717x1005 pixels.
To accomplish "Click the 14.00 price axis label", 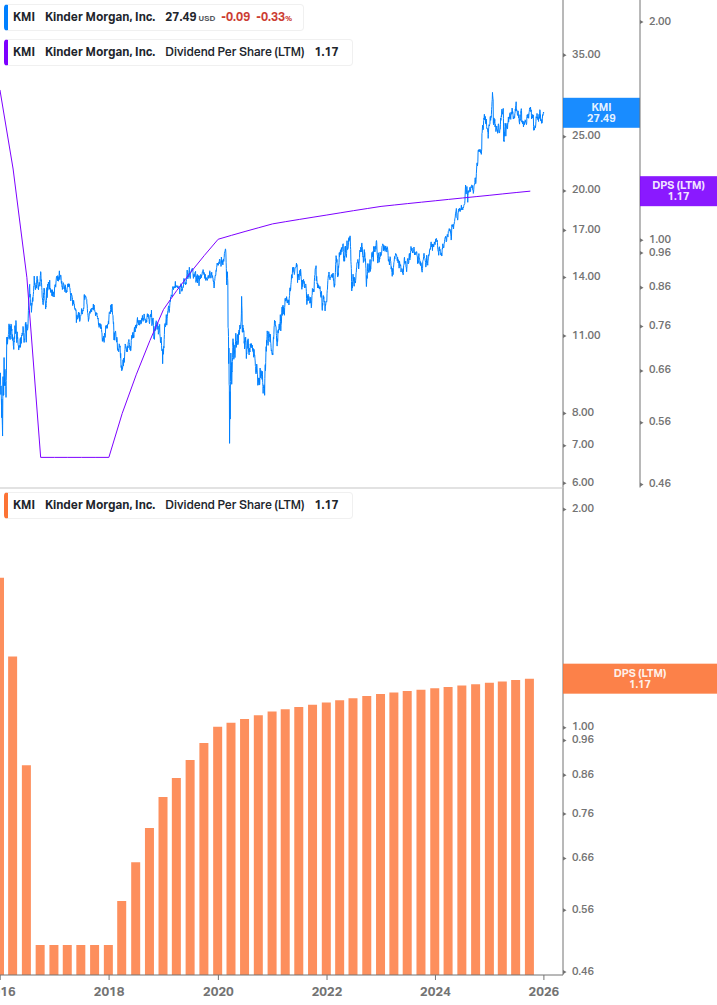I will [x=586, y=276].
